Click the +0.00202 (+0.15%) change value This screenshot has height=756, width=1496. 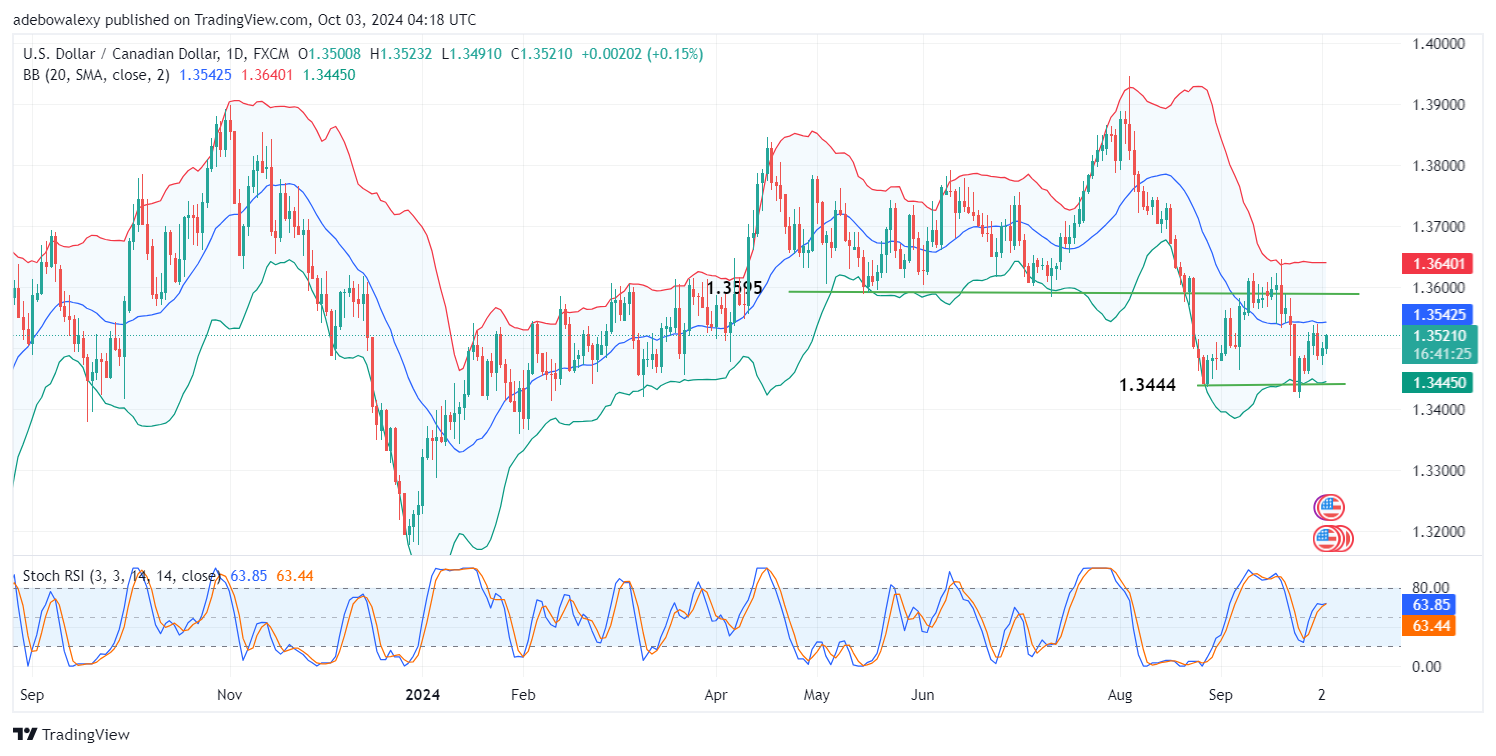pos(641,54)
